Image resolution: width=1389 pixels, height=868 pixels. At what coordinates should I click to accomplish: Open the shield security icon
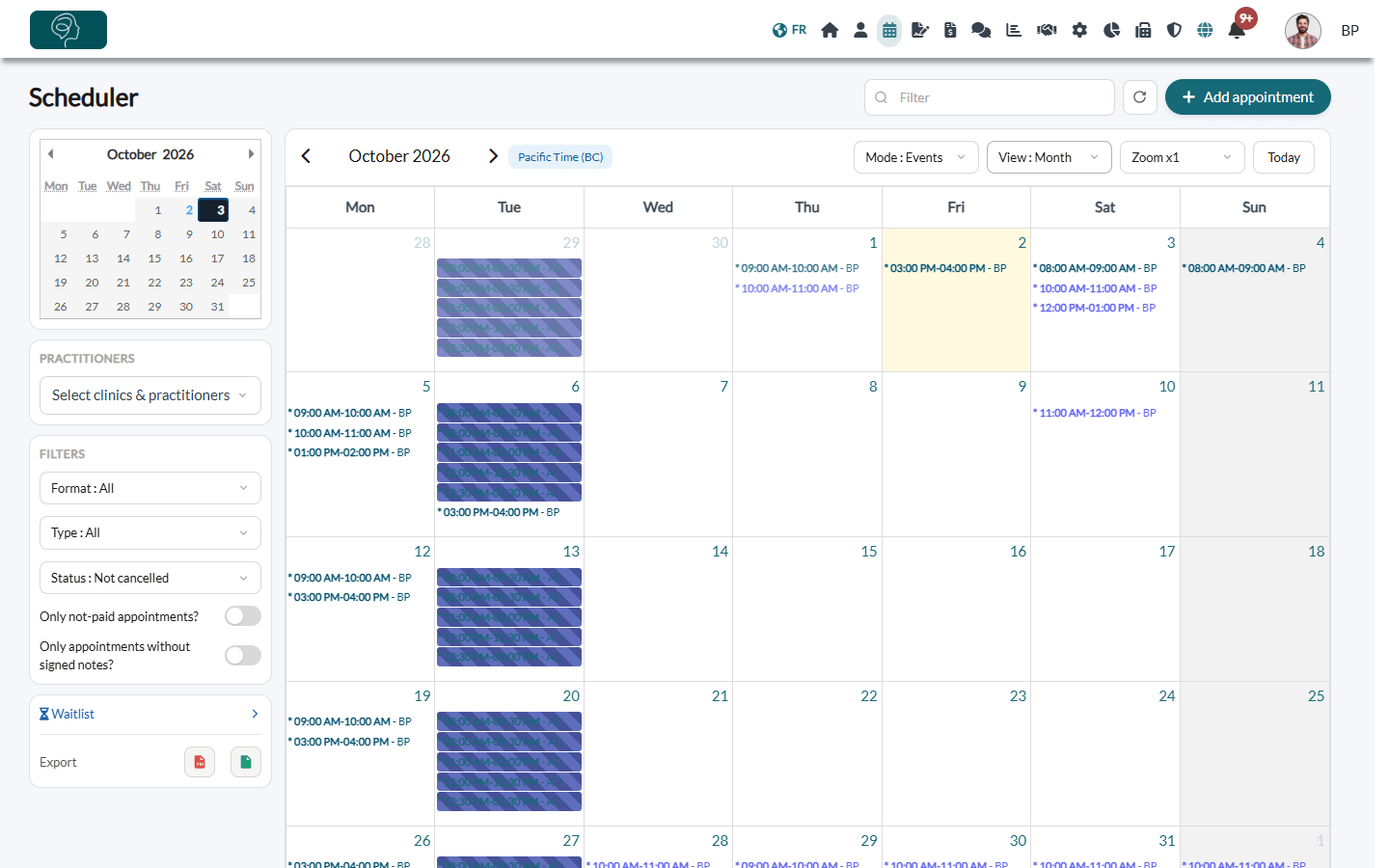pyautogui.click(x=1174, y=30)
